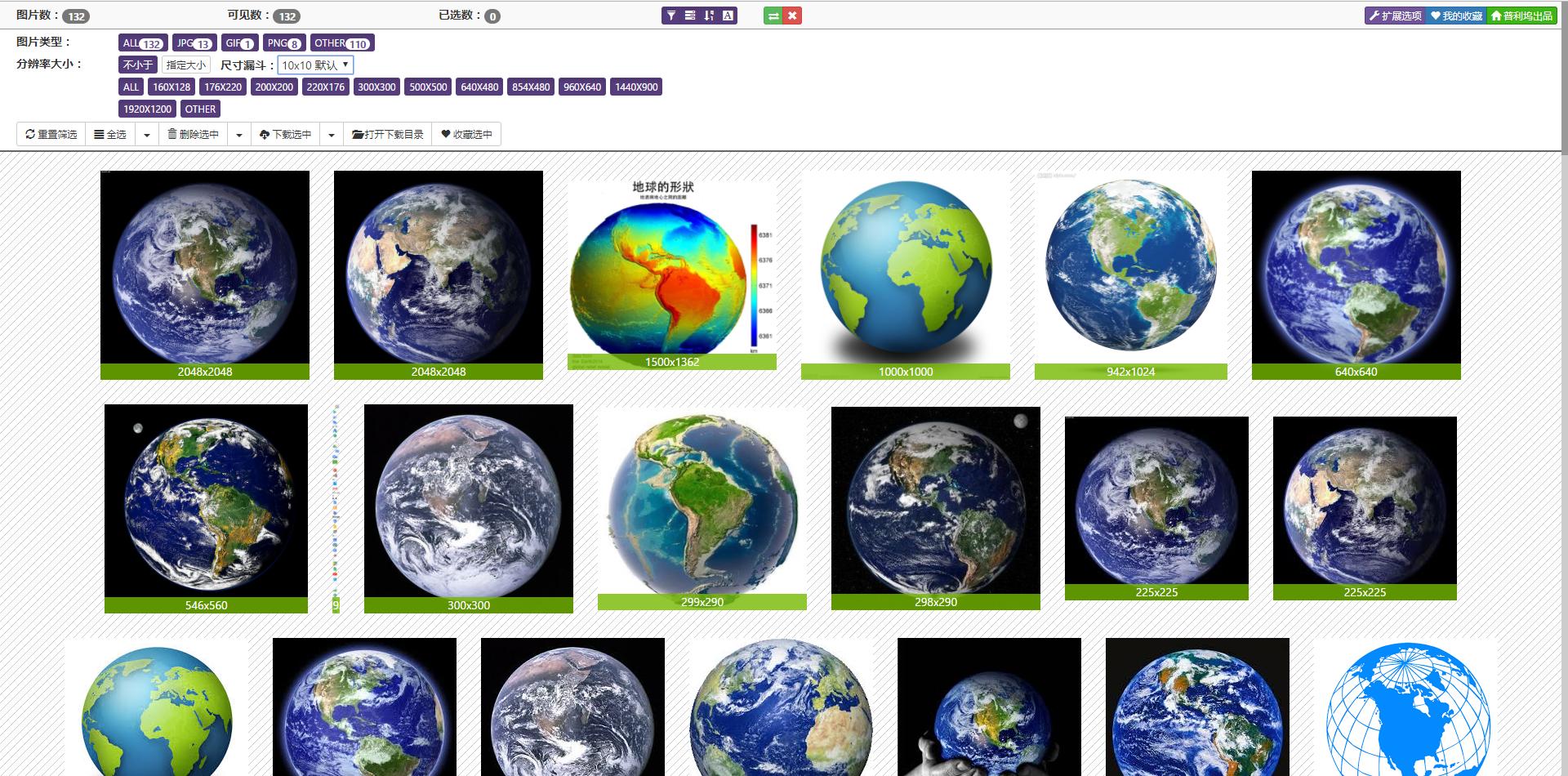
Task: Select the resolution ALL chip
Action: [131, 87]
